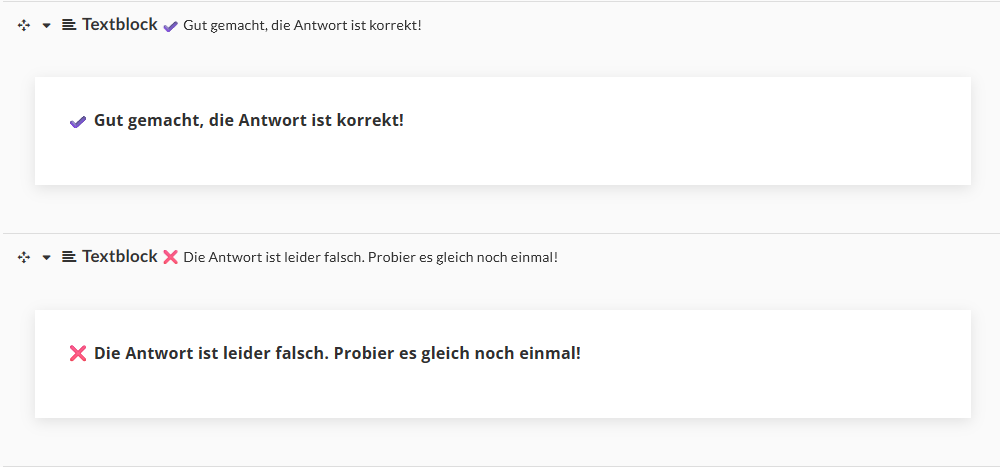Viewport: 1000px width, 467px height.
Task: Collapse the second Textblock using its caret arrow
Action: coord(46,257)
